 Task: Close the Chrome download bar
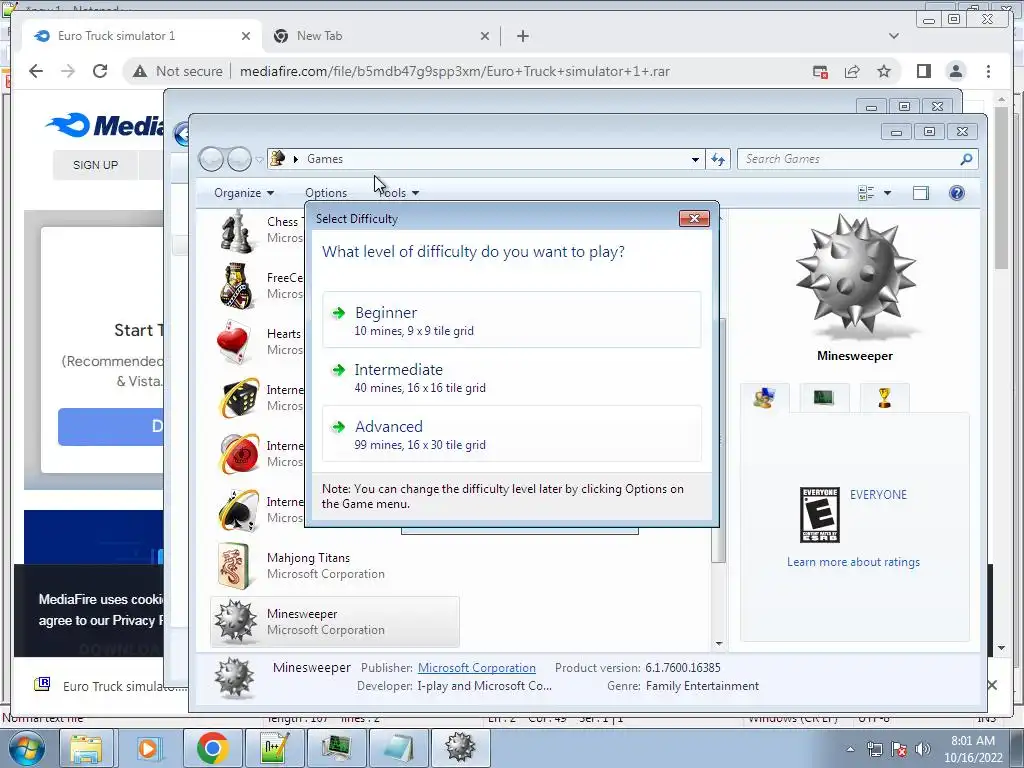tap(992, 685)
